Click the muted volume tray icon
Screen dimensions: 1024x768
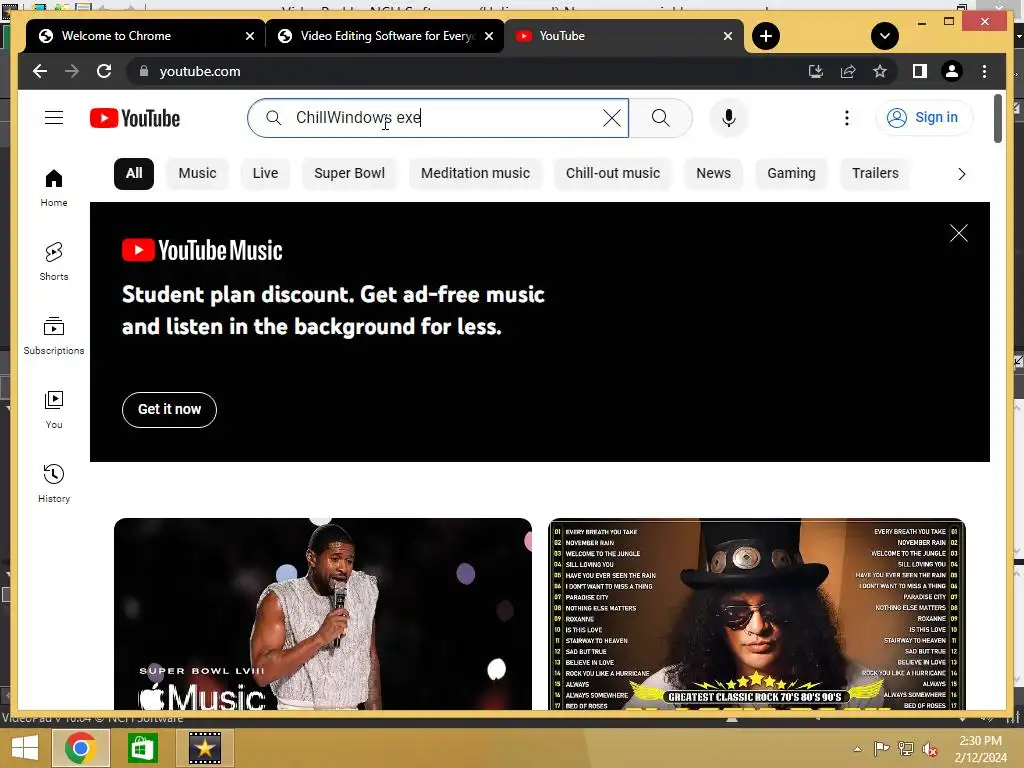point(929,749)
